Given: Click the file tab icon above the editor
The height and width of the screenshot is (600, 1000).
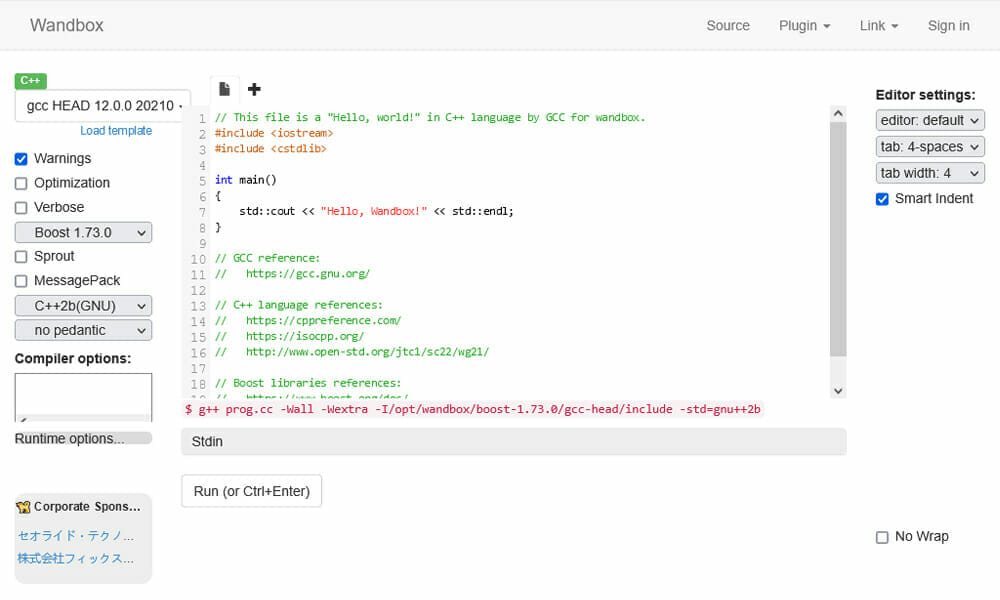Looking at the screenshot, I should [225, 89].
